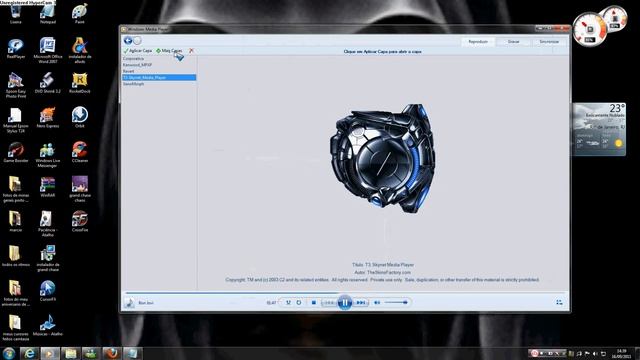Open the Game Booster shortcut
Viewport: 640px width, 360px height.
coord(16,153)
